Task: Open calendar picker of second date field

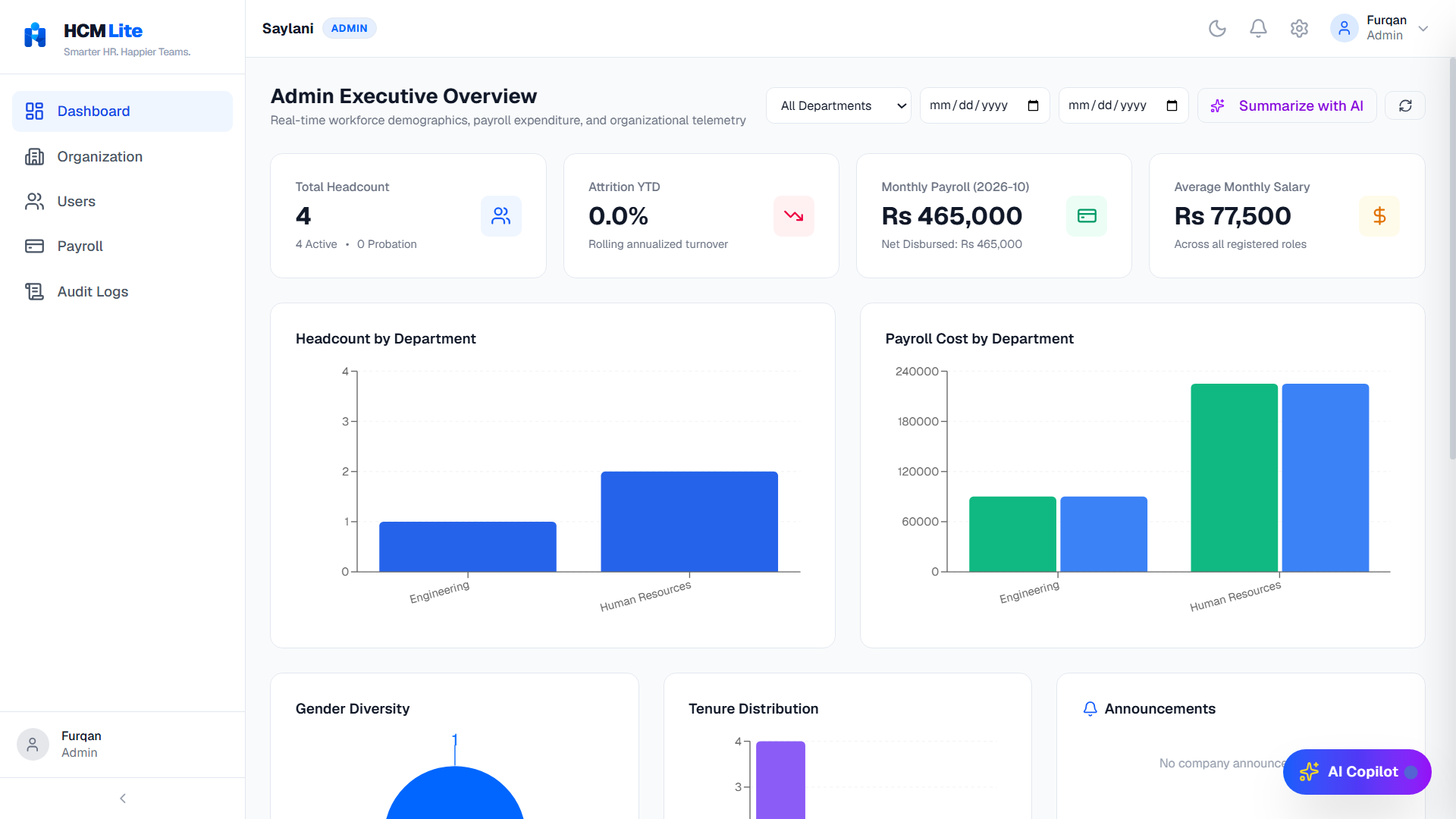Action: tap(1172, 105)
